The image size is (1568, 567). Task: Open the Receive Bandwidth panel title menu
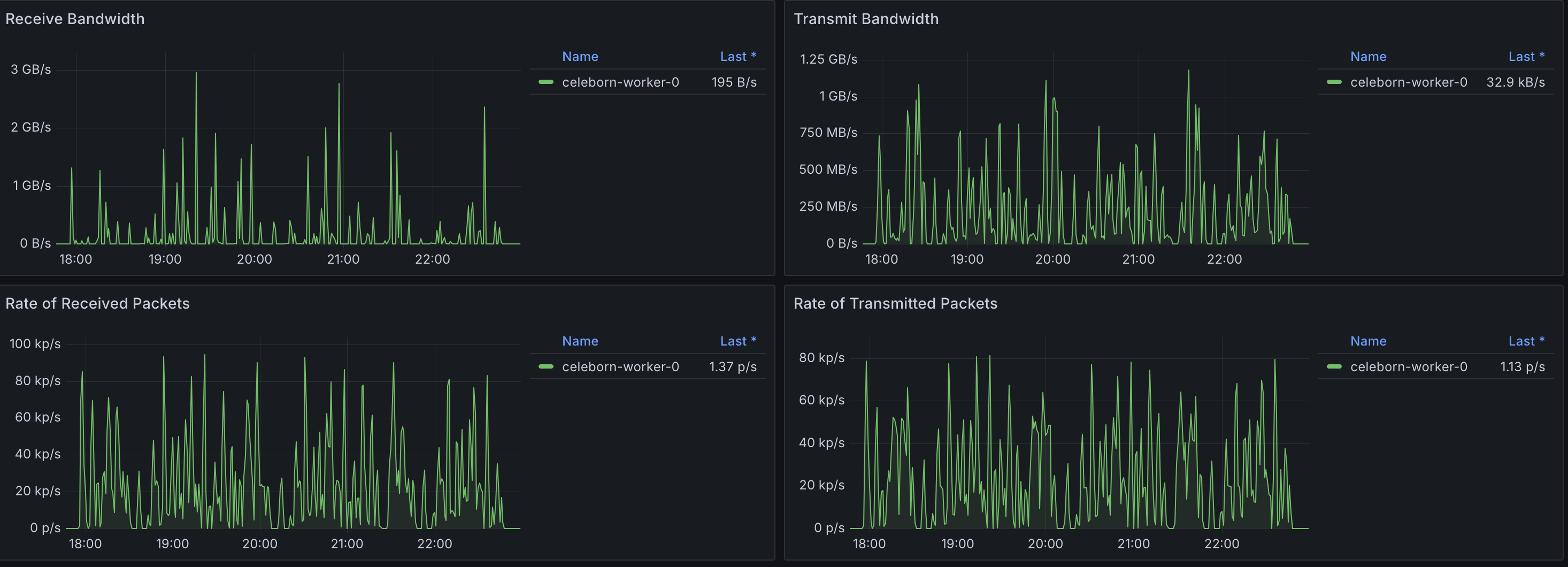[75, 19]
